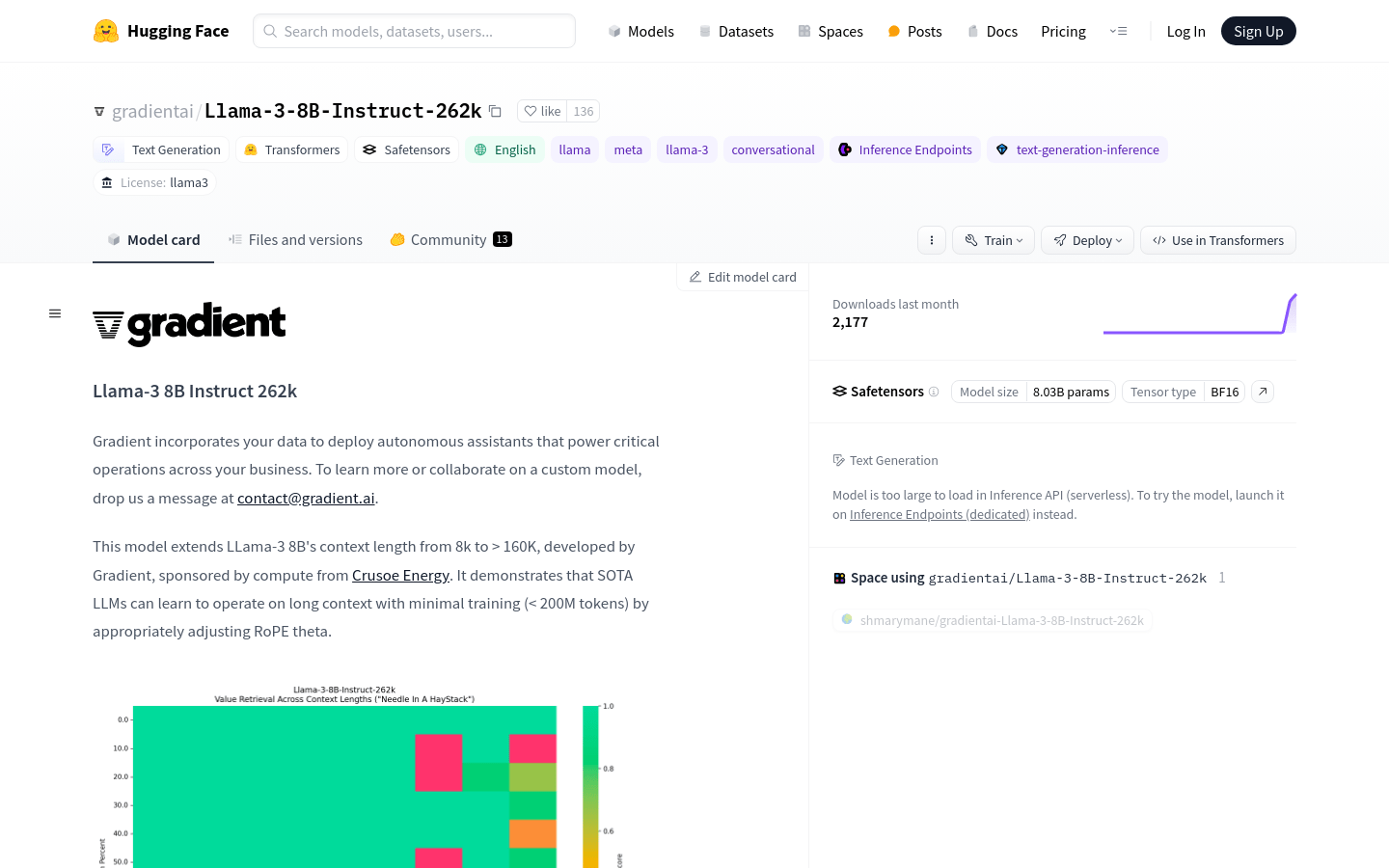This screenshot has height=868, width=1389.
Task: Go to Datasets in the navigation
Action: click(x=736, y=31)
